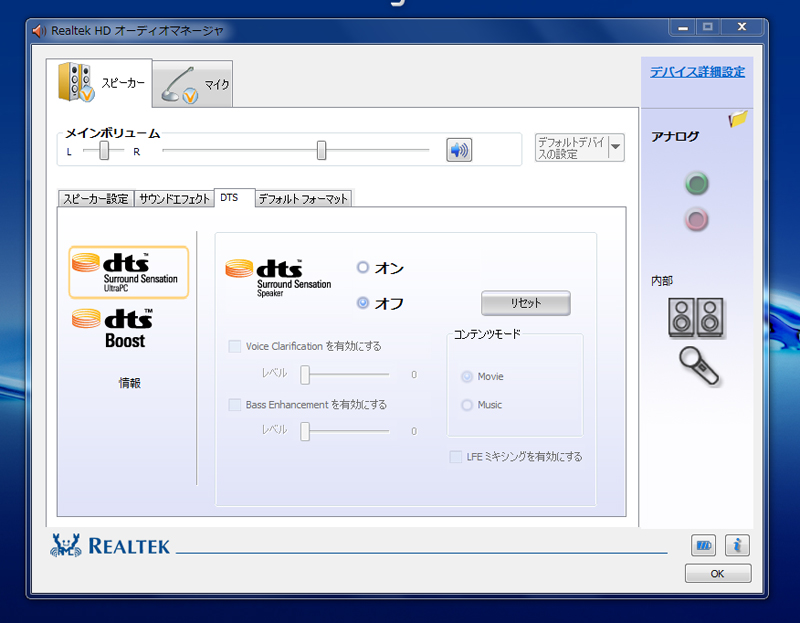Open デフォルトデバイスの設定 dropdown arrow
Screen dimensions: 800x623
point(616,147)
